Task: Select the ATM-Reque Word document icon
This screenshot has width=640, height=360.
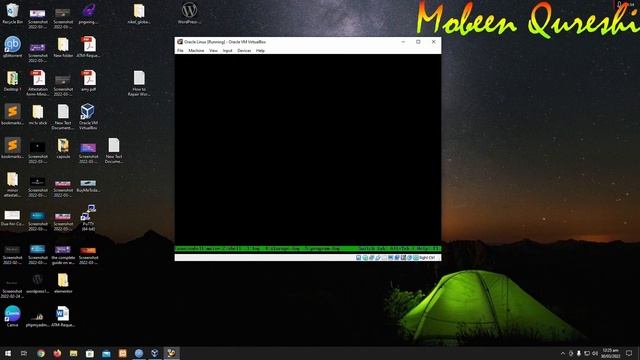Action: (x=63, y=316)
